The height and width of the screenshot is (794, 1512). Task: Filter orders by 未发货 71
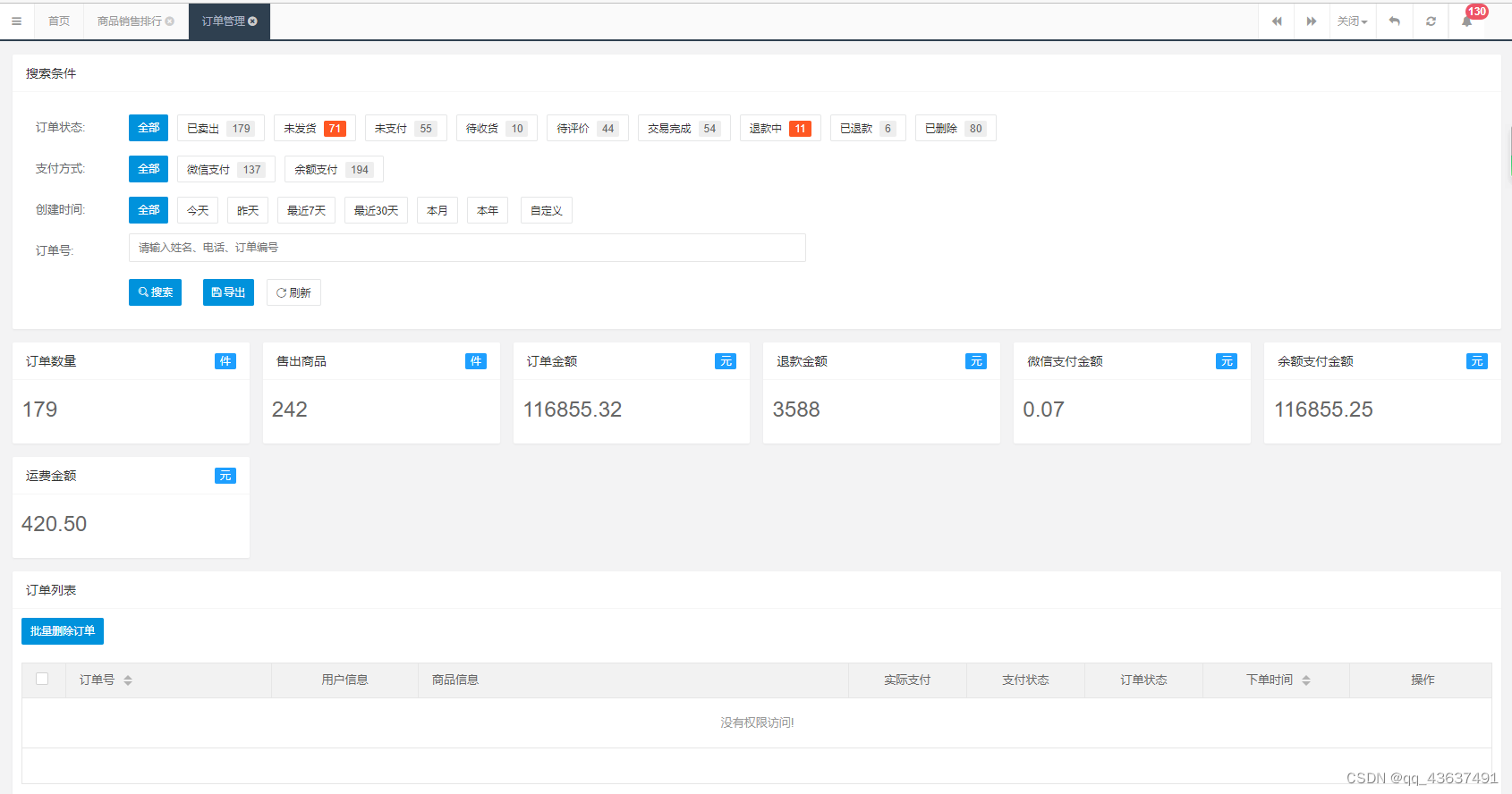click(315, 128)
